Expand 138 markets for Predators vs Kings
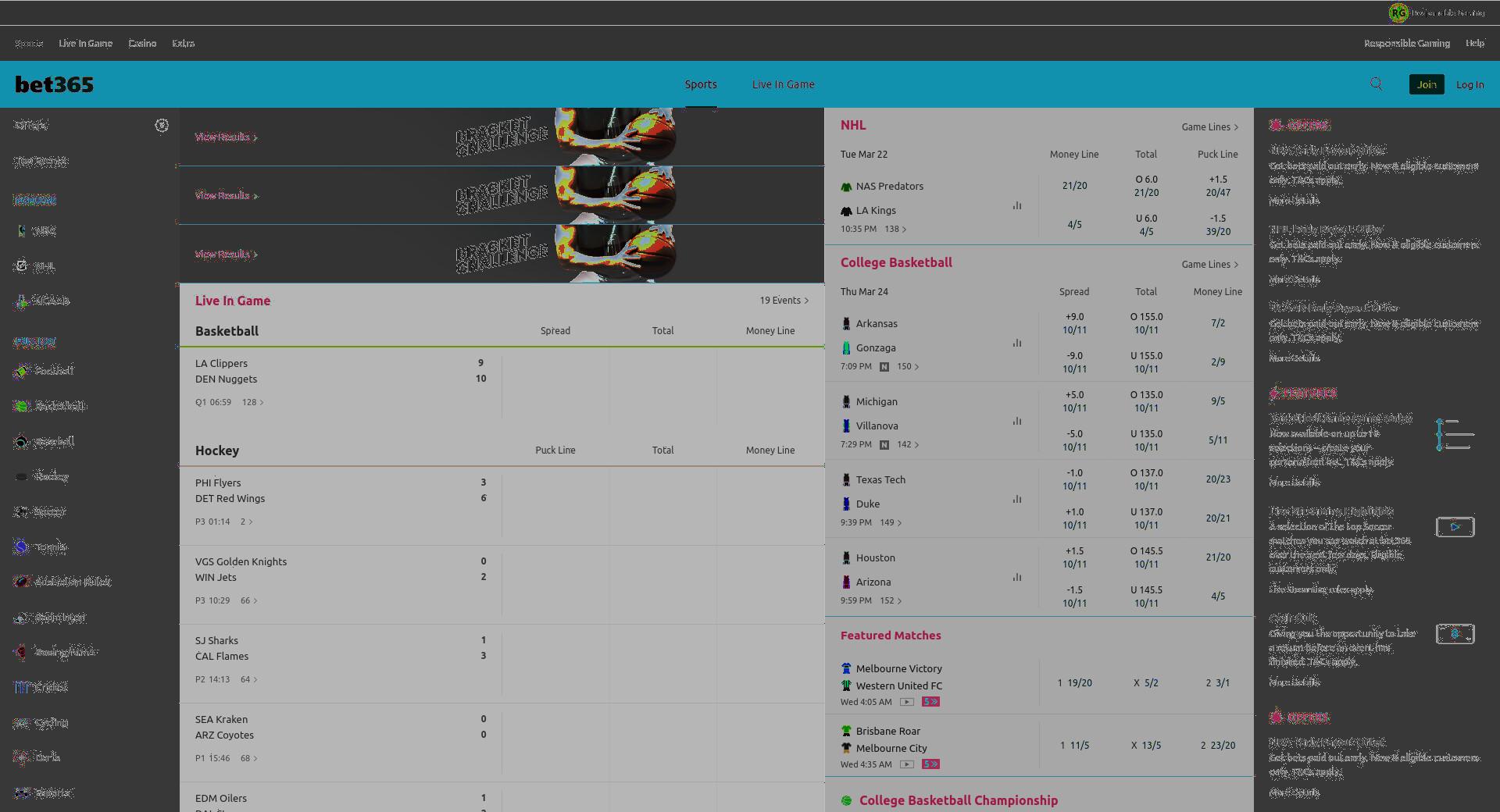1500x812 pixels. tap(895, 229)
